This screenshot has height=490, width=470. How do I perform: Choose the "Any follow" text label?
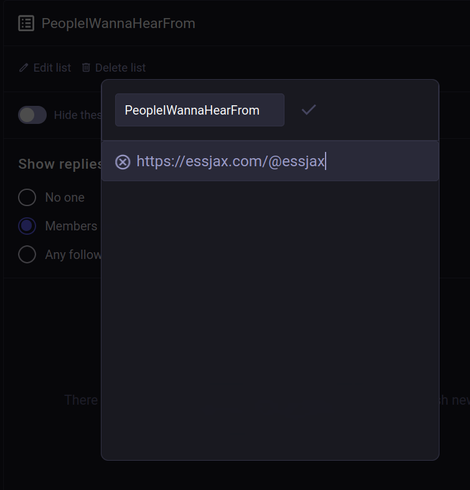tap(73, 255)
